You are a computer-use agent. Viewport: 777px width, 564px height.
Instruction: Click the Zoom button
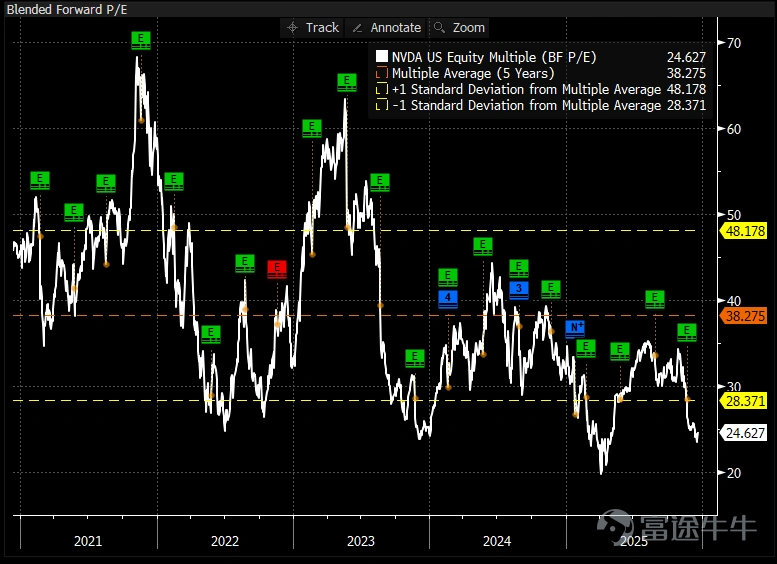[x=459, y=28]
